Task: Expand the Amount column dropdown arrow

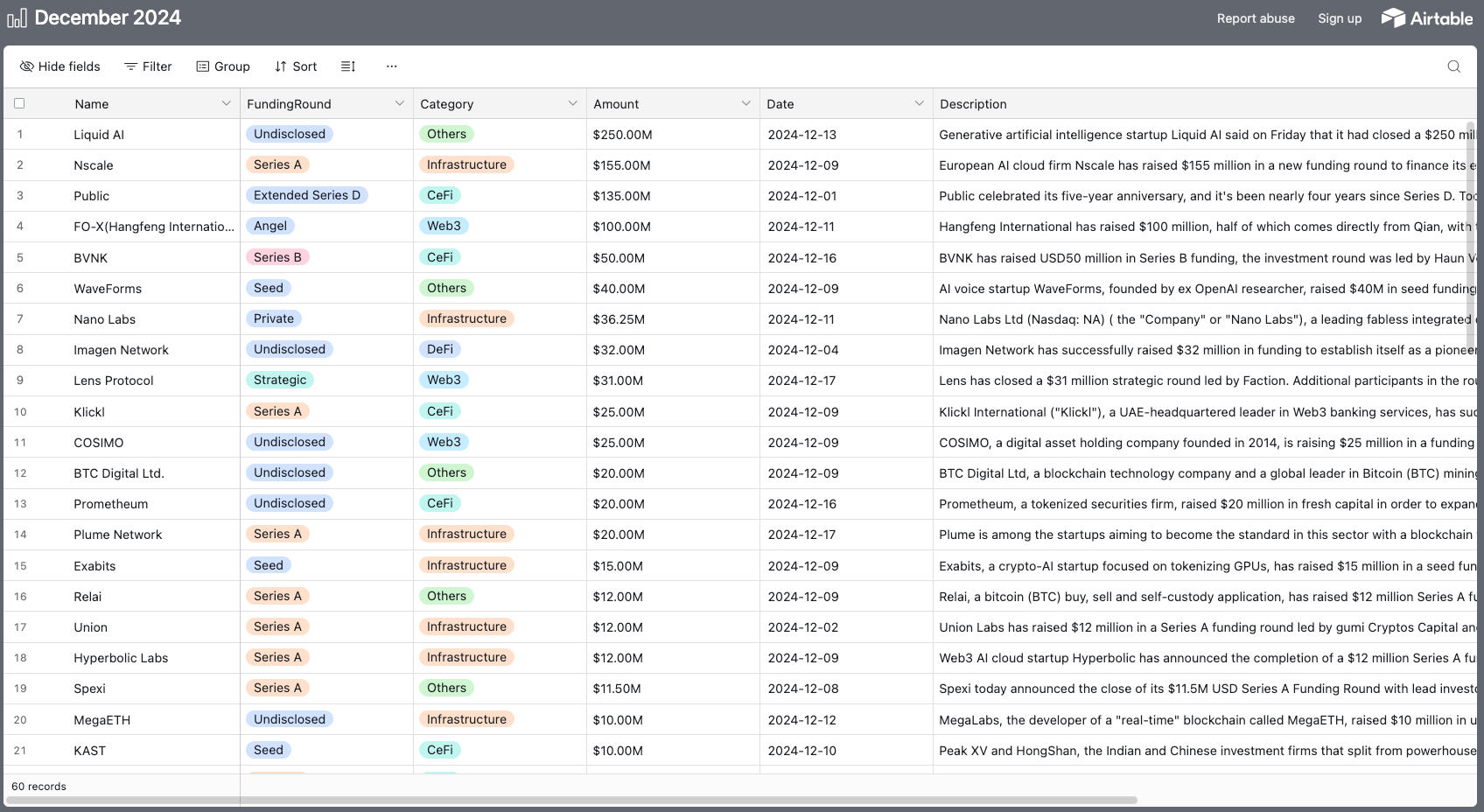Action: pyautogui.click(x=745, y=103)
